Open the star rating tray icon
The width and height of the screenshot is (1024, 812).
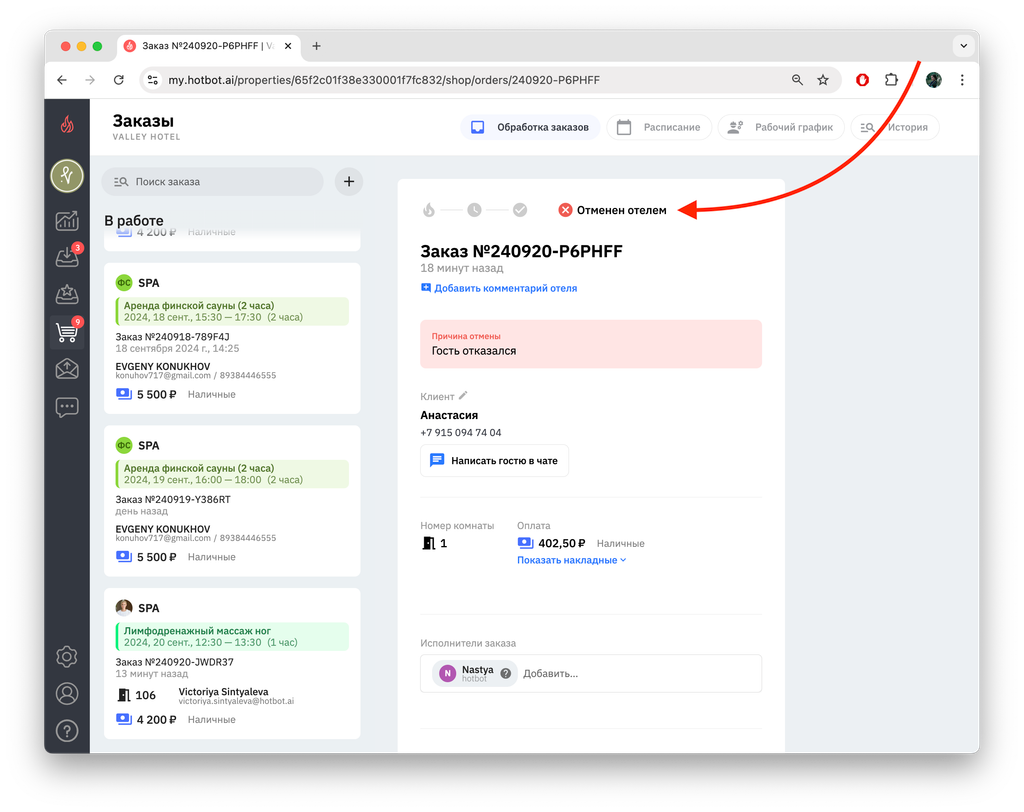click(67, 294)
